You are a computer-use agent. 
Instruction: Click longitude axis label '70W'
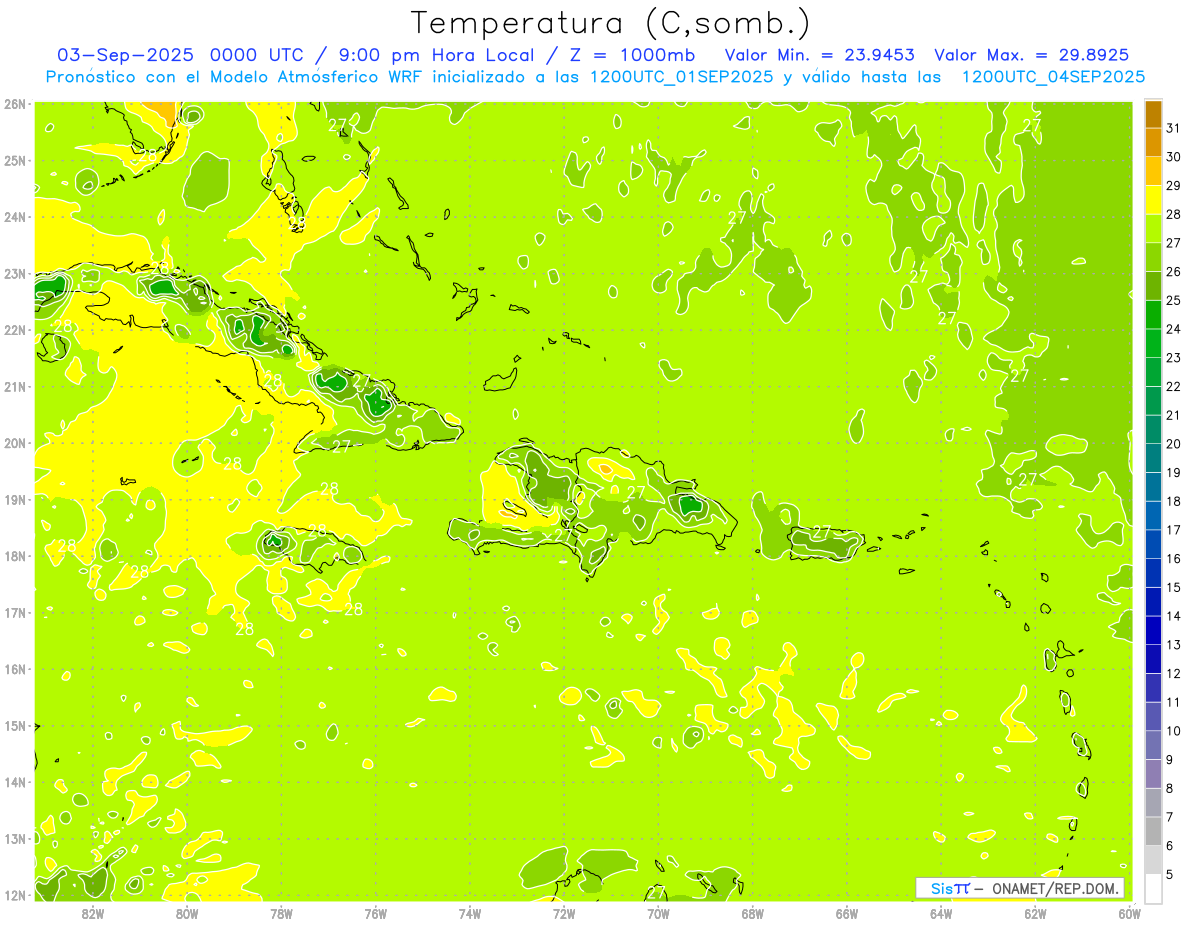(658, 913)
